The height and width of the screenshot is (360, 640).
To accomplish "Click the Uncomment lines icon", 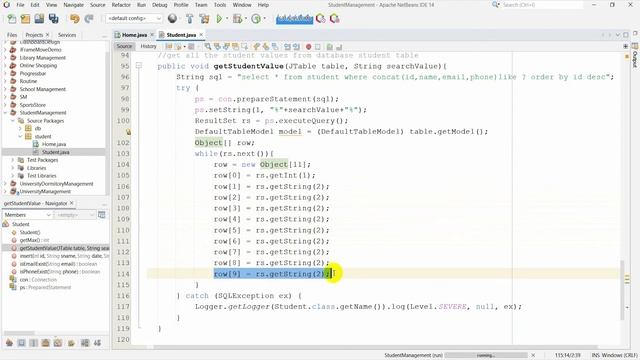I will point(339,47).
